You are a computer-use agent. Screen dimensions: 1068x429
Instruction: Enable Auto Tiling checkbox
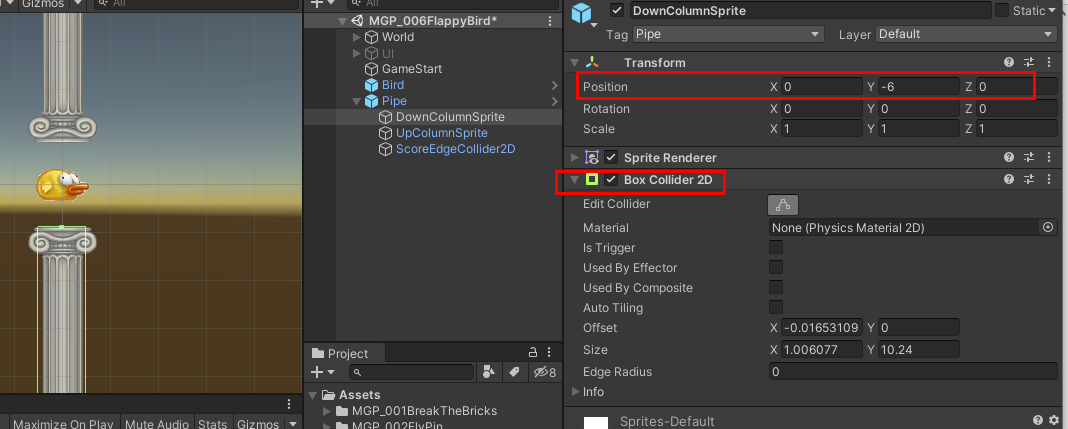pyautogui.click(x=776, y=307)
